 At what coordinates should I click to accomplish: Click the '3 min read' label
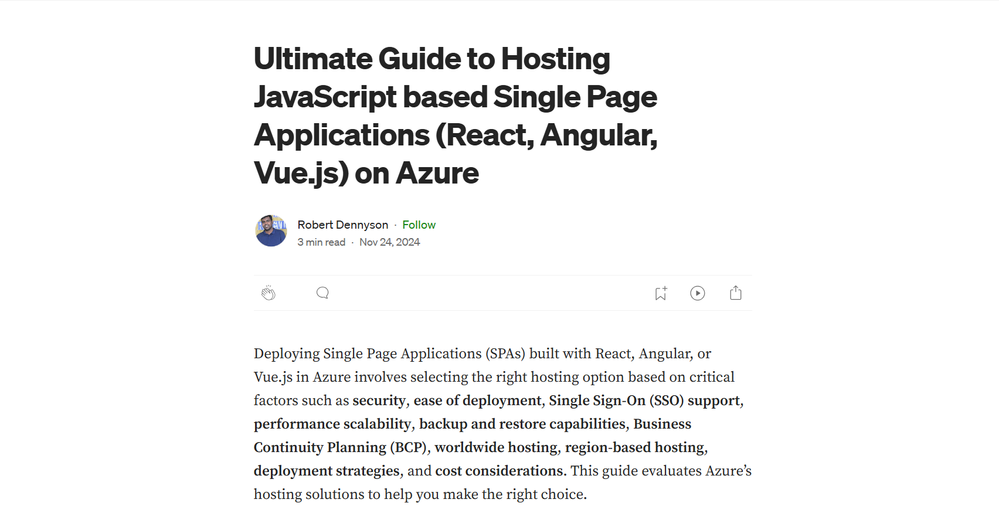(x=321, y=242)
